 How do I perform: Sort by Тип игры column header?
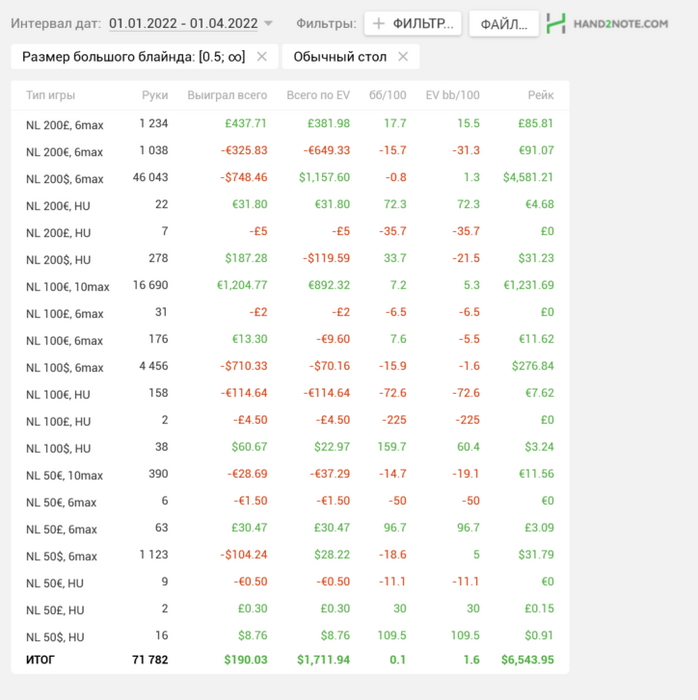[50, 96]
